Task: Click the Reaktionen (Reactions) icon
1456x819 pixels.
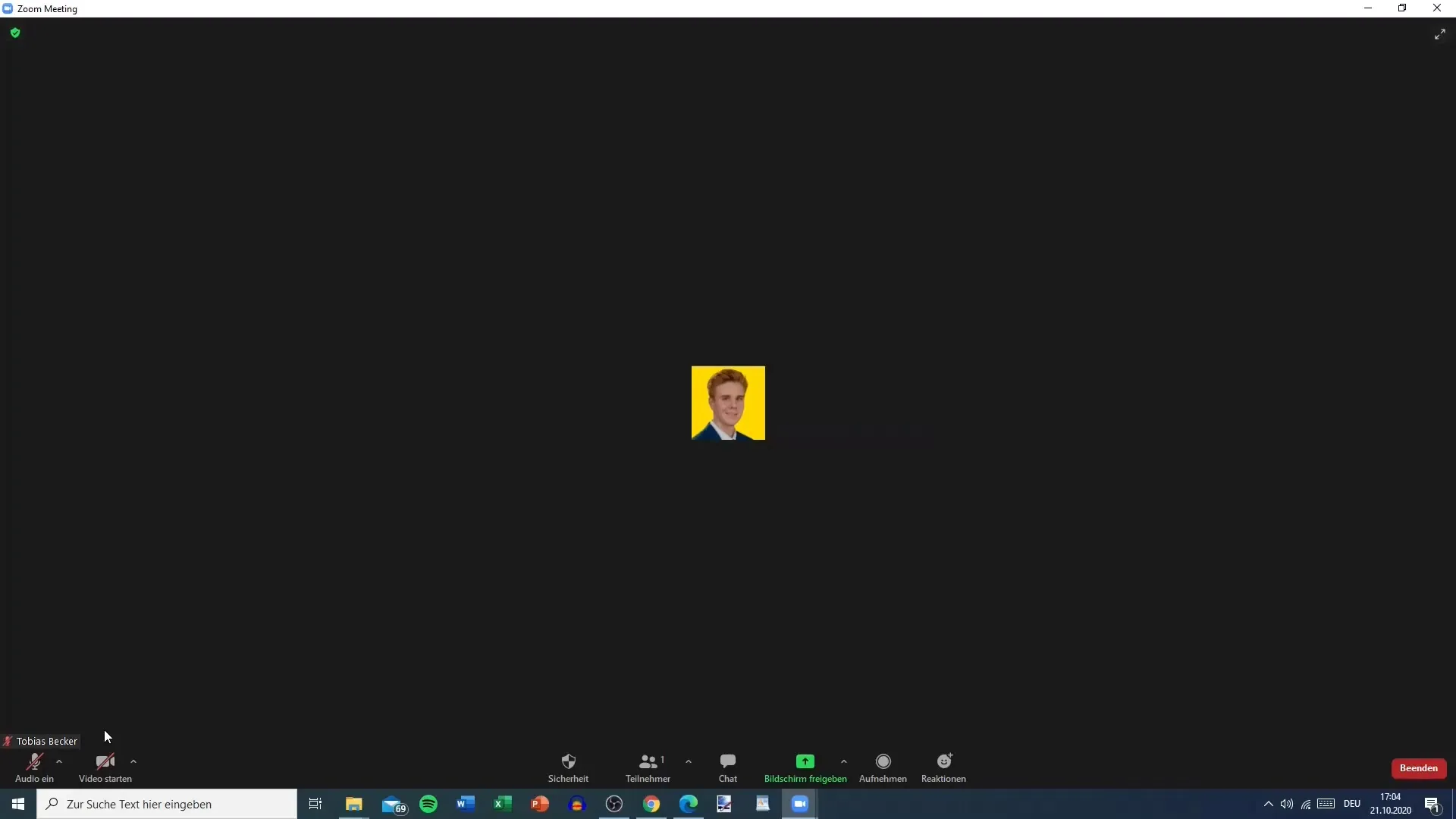Action: [944, 761]
